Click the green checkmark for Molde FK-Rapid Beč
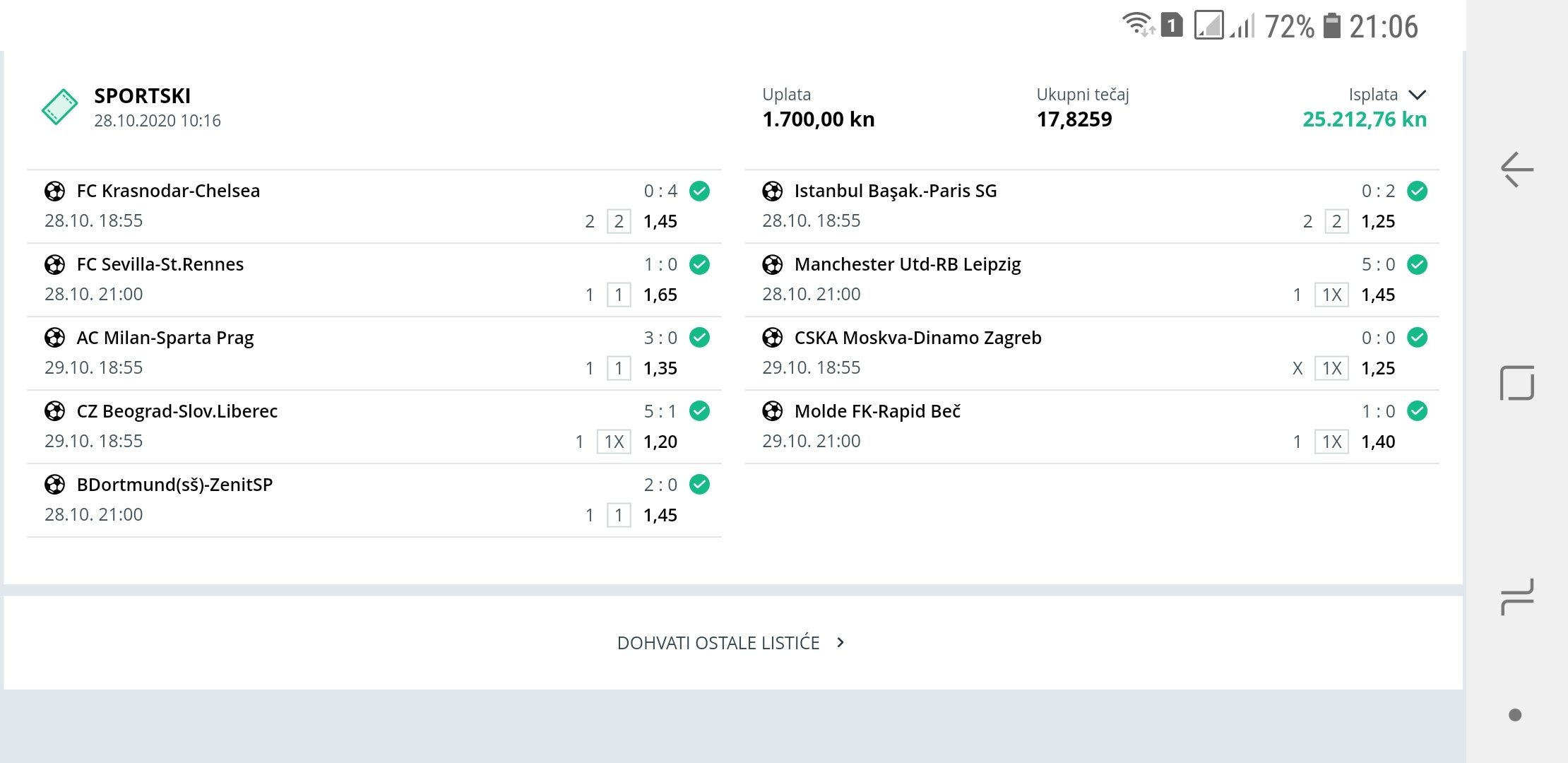This screenshot has width=1568, height=763. coord(1417,411)
